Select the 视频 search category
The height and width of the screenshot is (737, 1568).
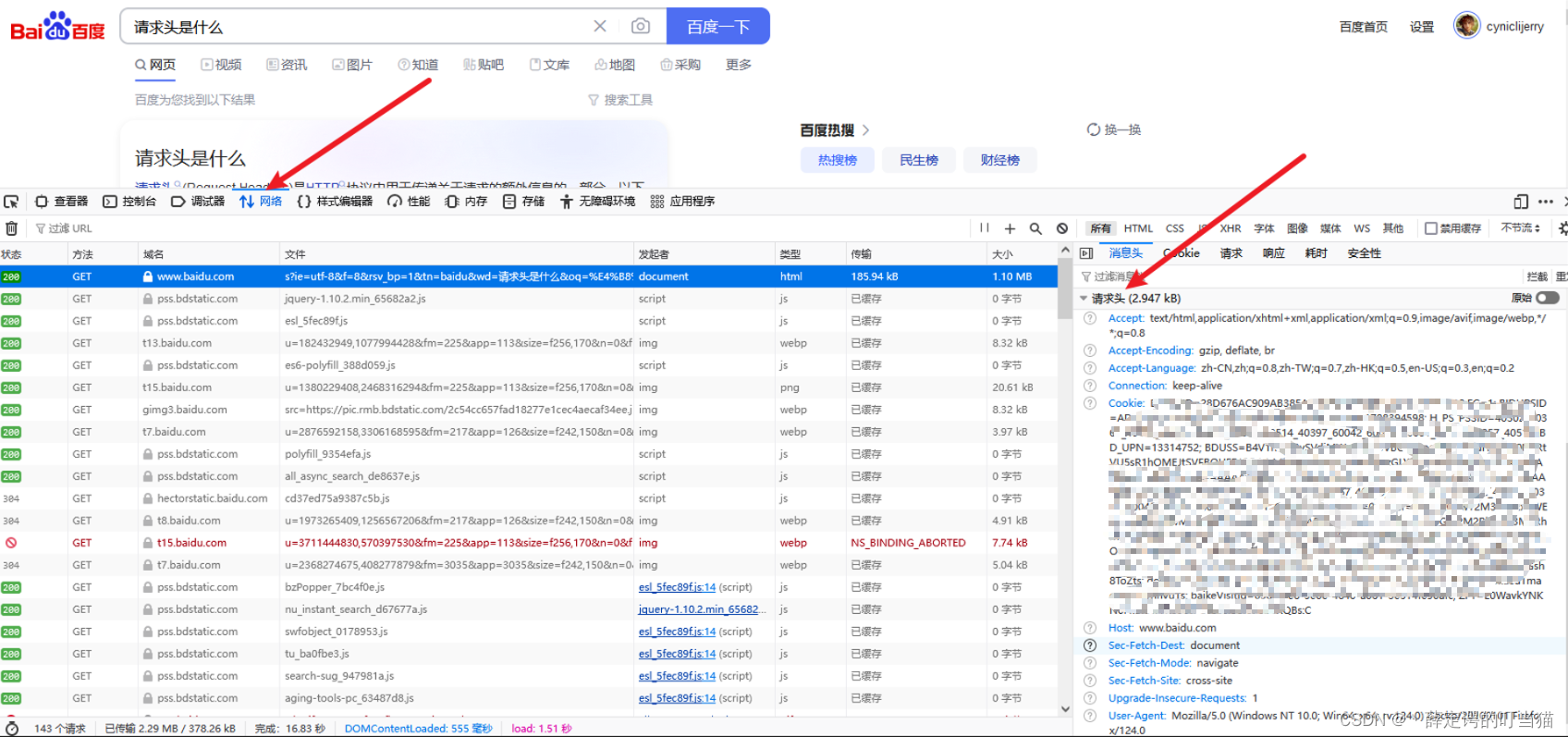221,65
